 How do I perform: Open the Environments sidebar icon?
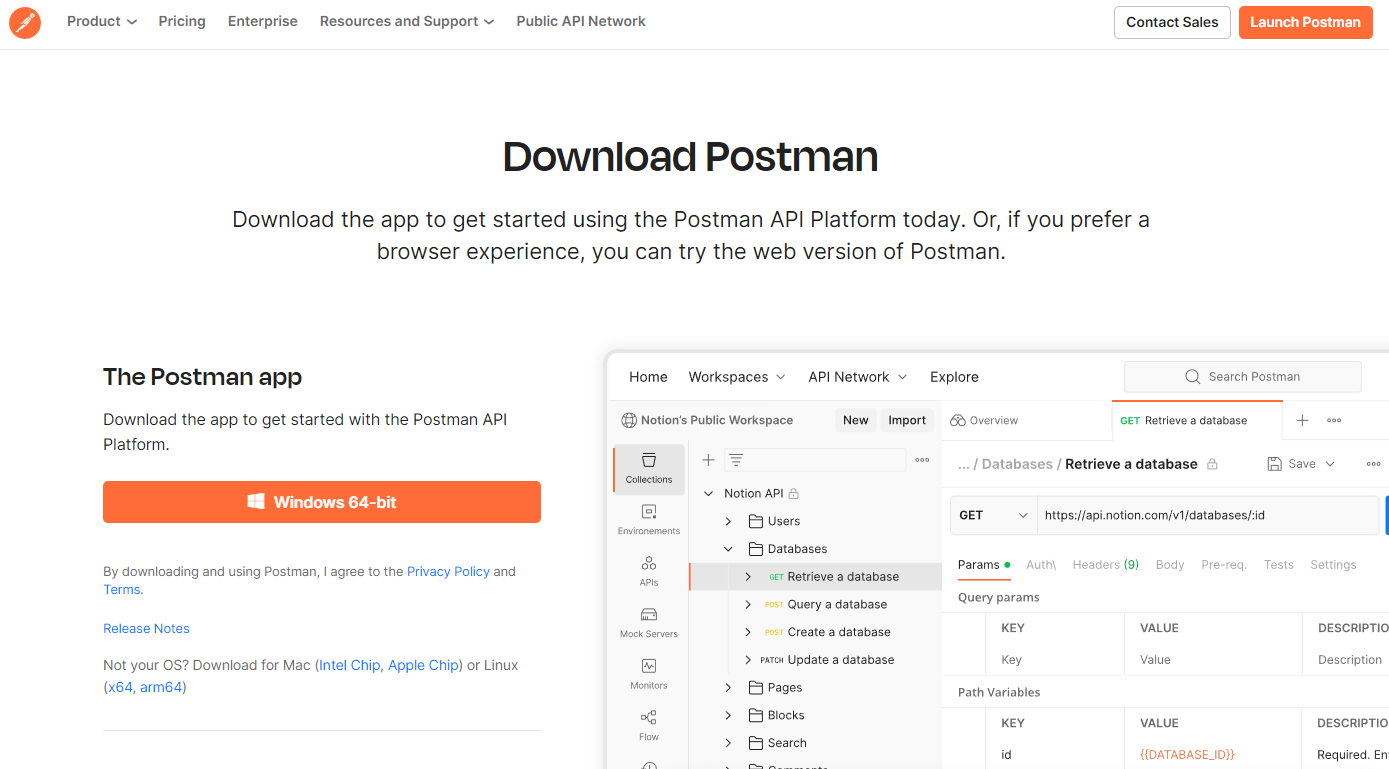(649, 519)
